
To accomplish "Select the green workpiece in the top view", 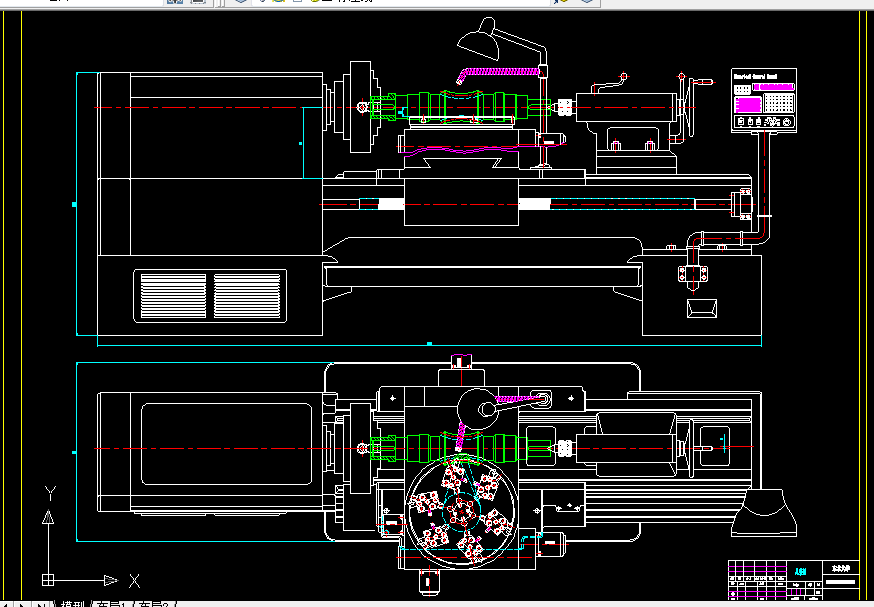I will pos(460,447).
